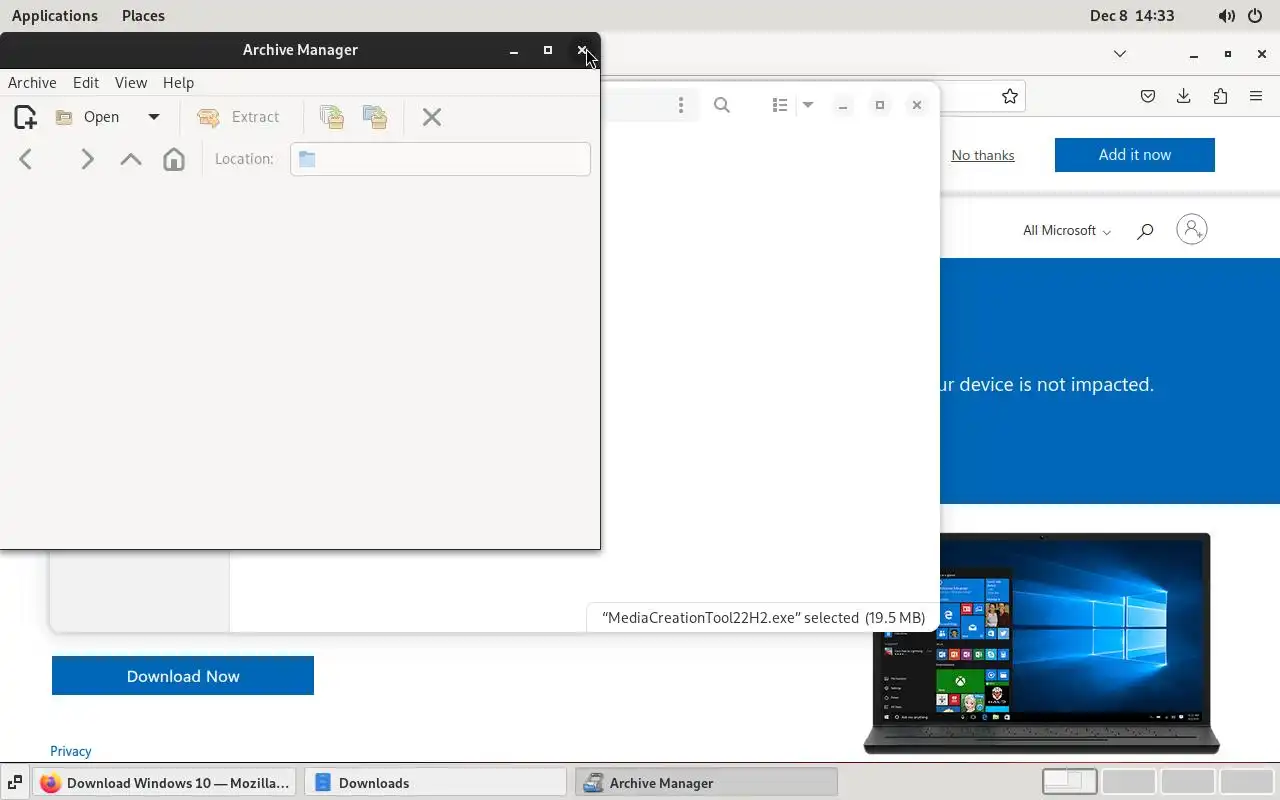Open the View menu

131,83
